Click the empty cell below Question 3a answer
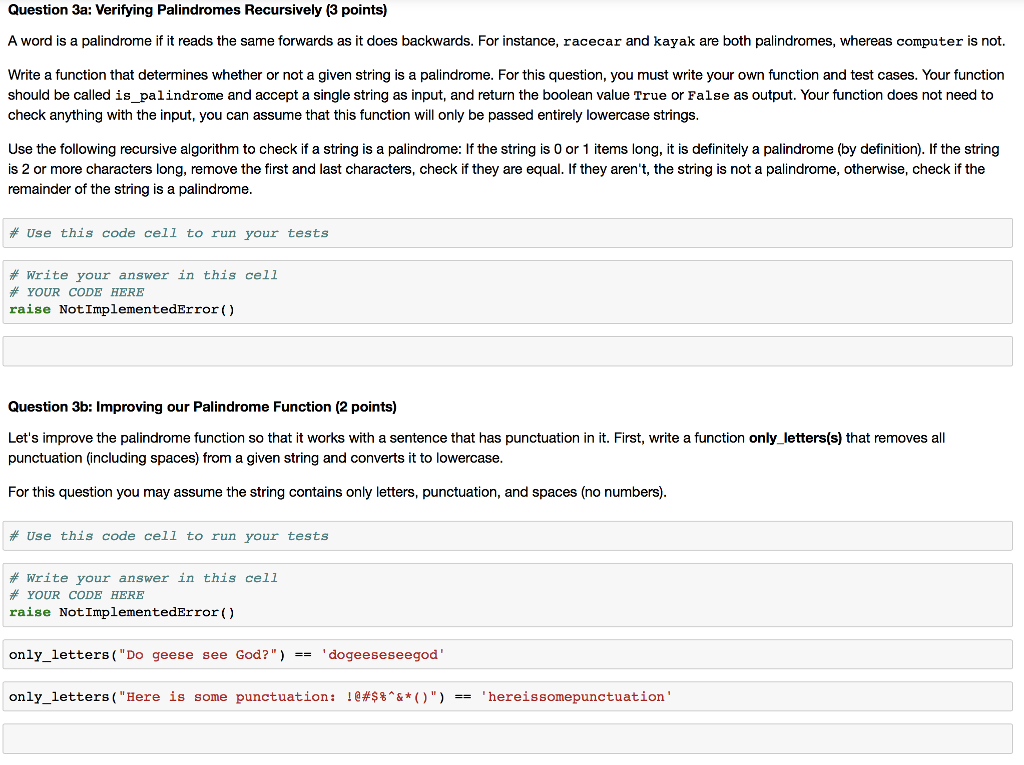The width and height of the screenshot is (1024, 765). pyautogui.click(x=507, y=351)
